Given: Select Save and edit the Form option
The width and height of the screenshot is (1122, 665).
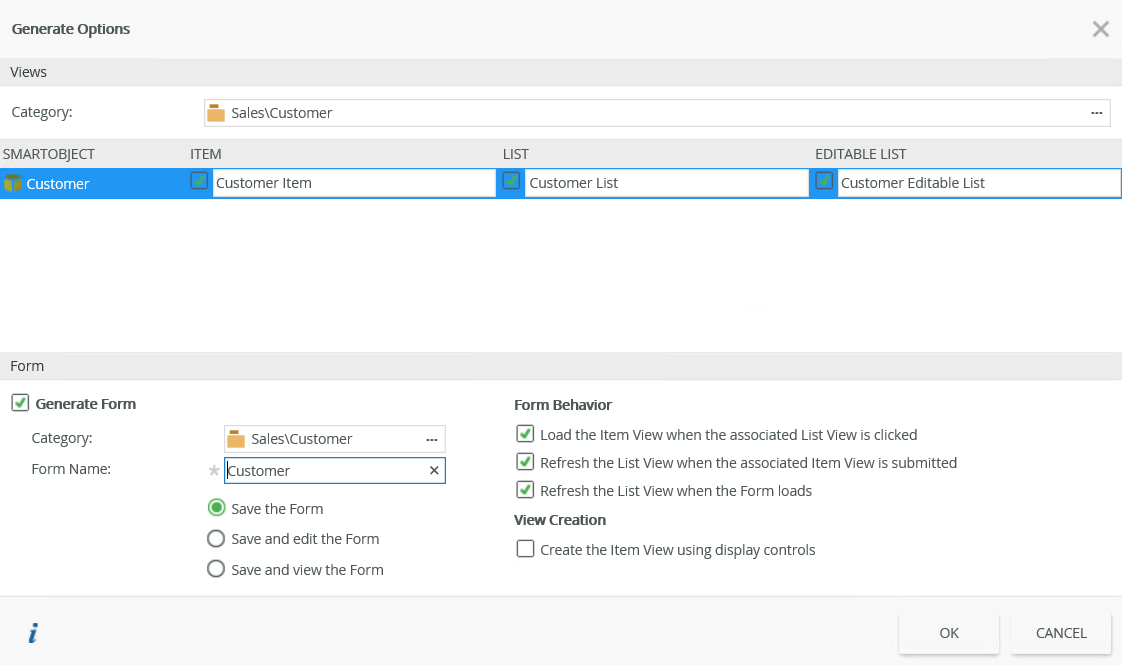Looking at the screenshot, I should coord(216,539).
